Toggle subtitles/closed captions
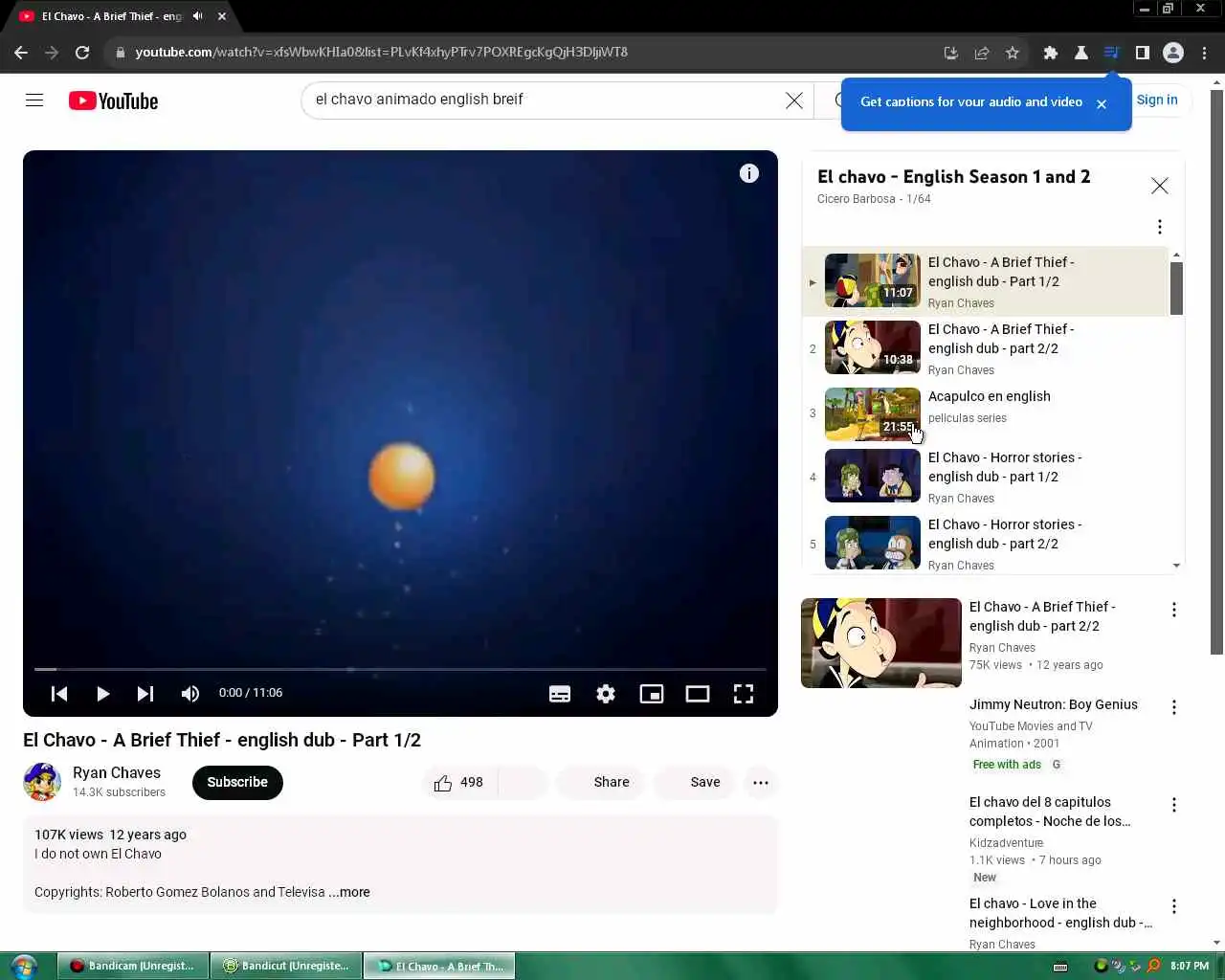Viewport: 1225px width, 980px height. tap(560, 694)
